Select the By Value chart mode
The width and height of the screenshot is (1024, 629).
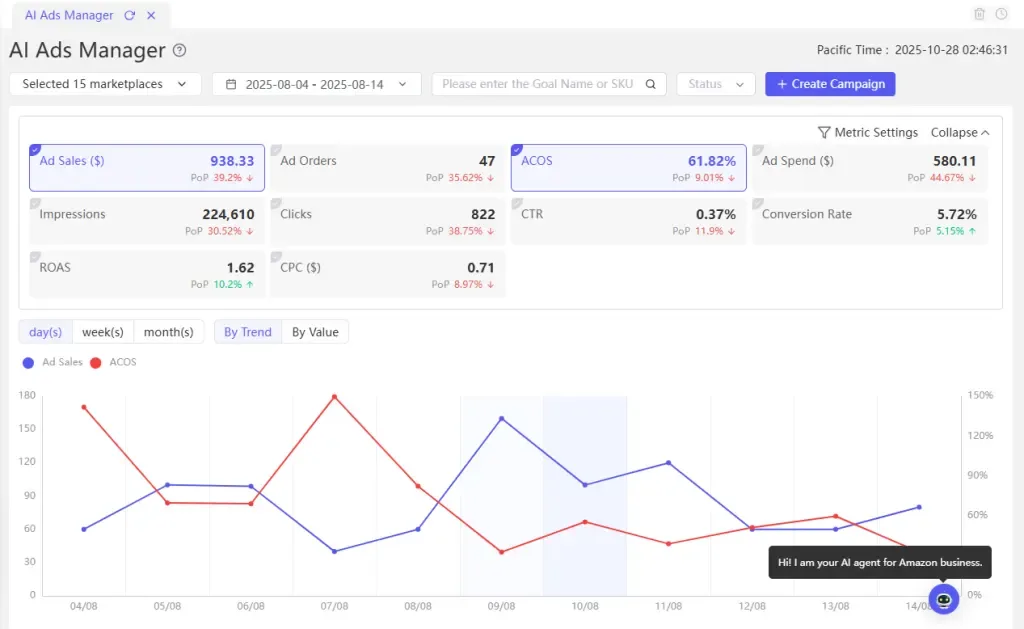[315, 332]
